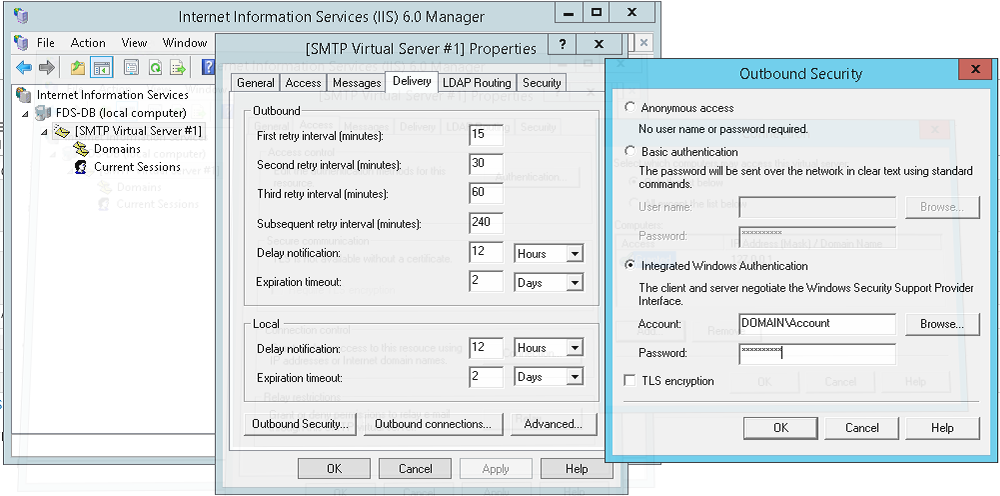
Task: Click the Subsequent retry interval field
Action: point(486,222)
